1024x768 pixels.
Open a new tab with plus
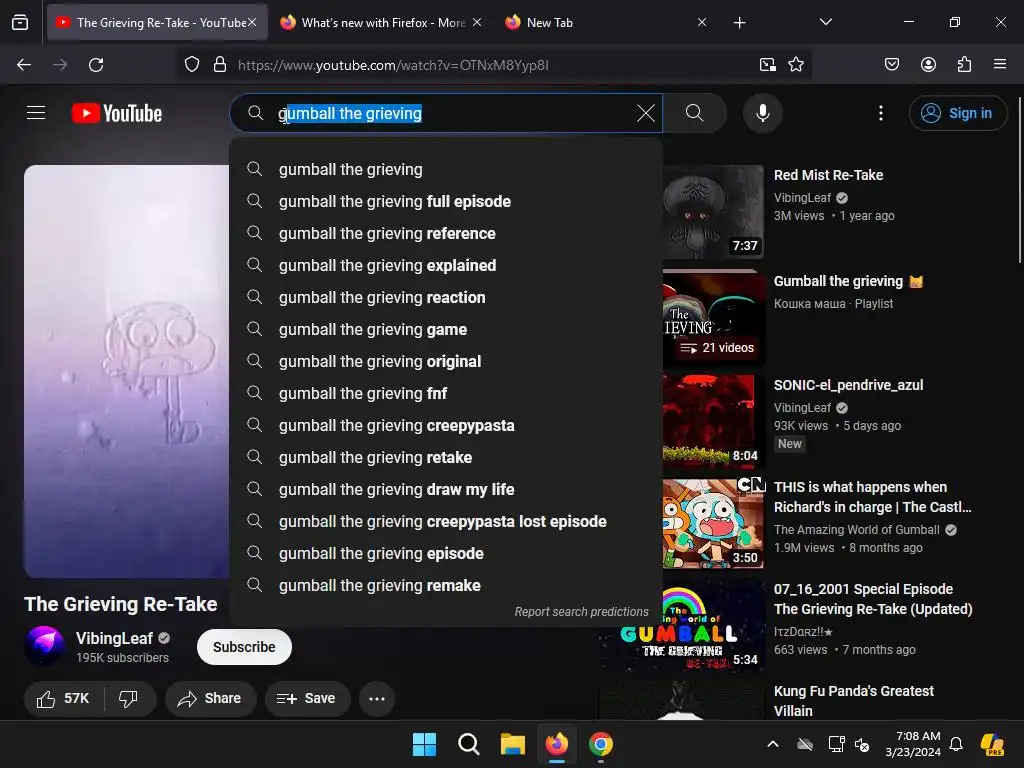point(739,23)
